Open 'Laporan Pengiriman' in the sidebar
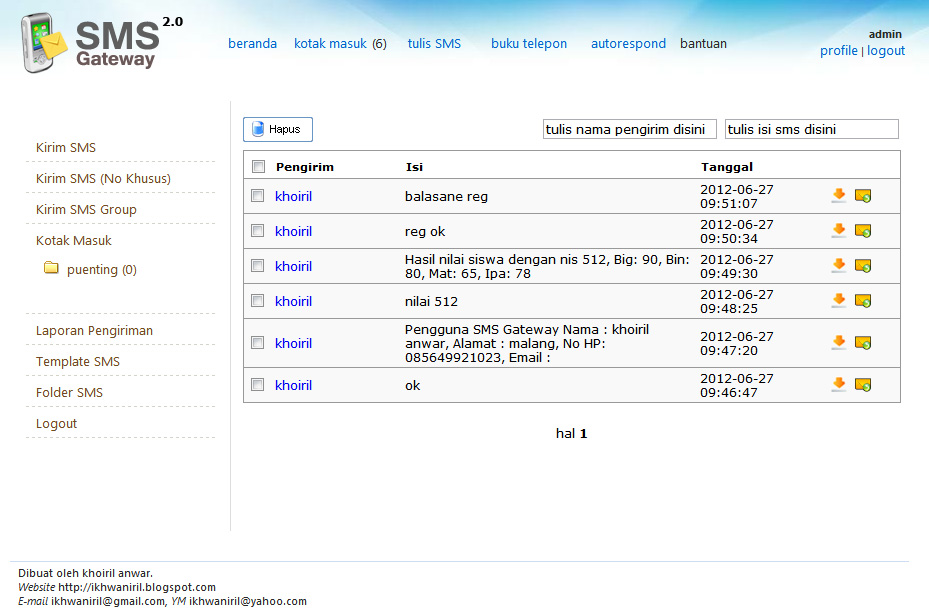This screenshot has width=929, height=611. coord(94,331)
